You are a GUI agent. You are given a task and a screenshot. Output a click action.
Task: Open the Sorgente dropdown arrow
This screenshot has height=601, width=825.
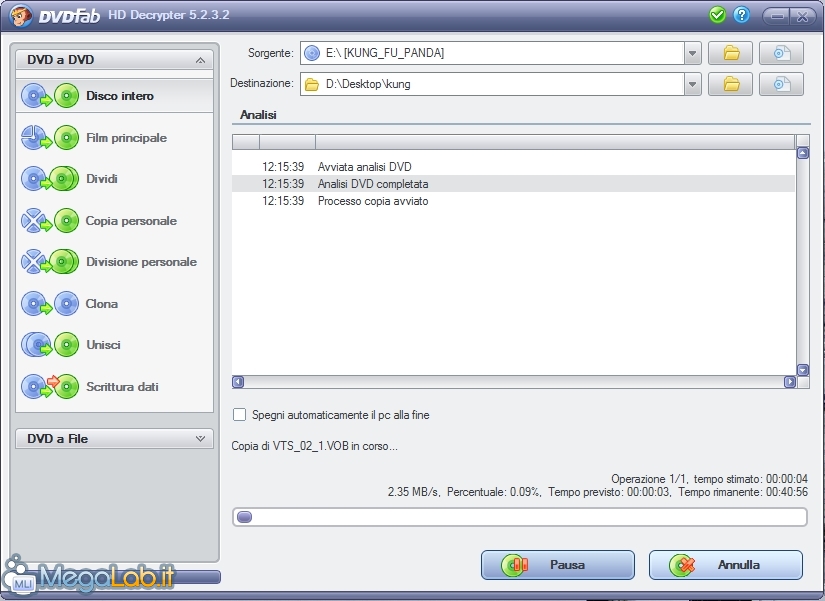[x=693, y=53]
